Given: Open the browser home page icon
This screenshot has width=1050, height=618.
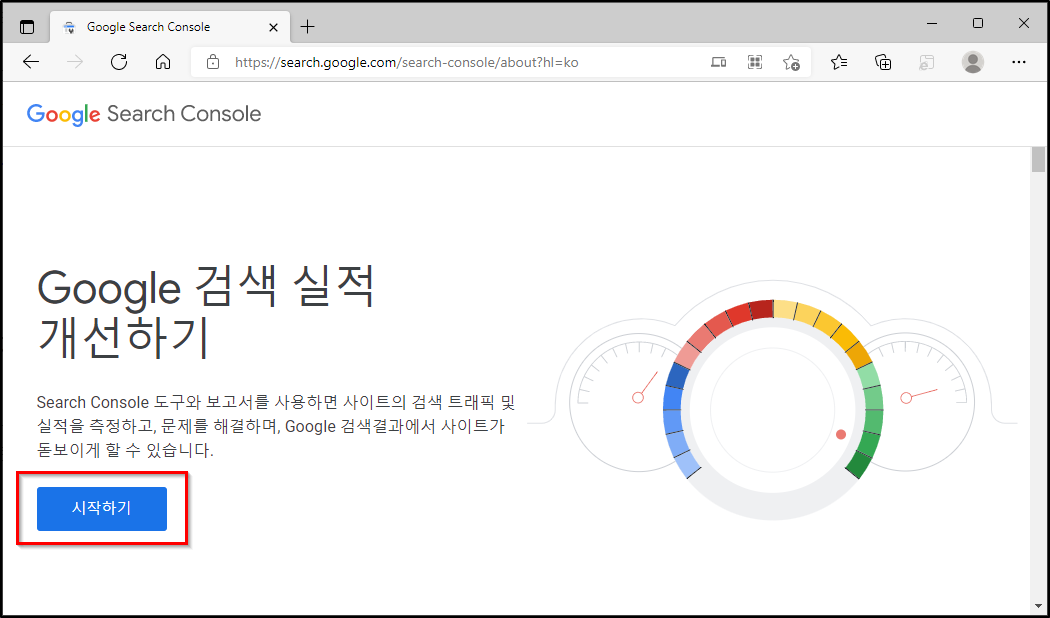Looking at the screenshot, I should (163, 62).
